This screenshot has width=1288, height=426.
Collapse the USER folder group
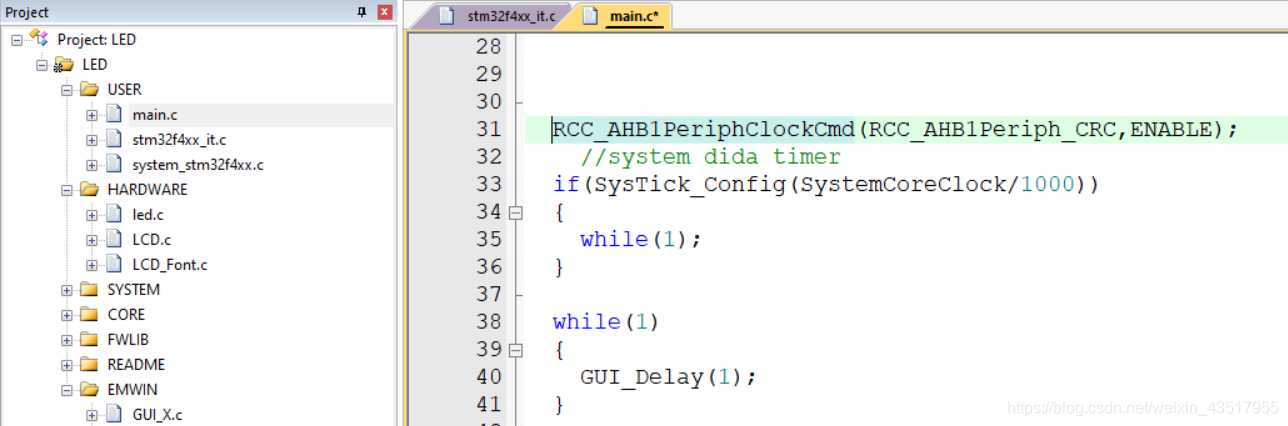[x=67, y=89]
